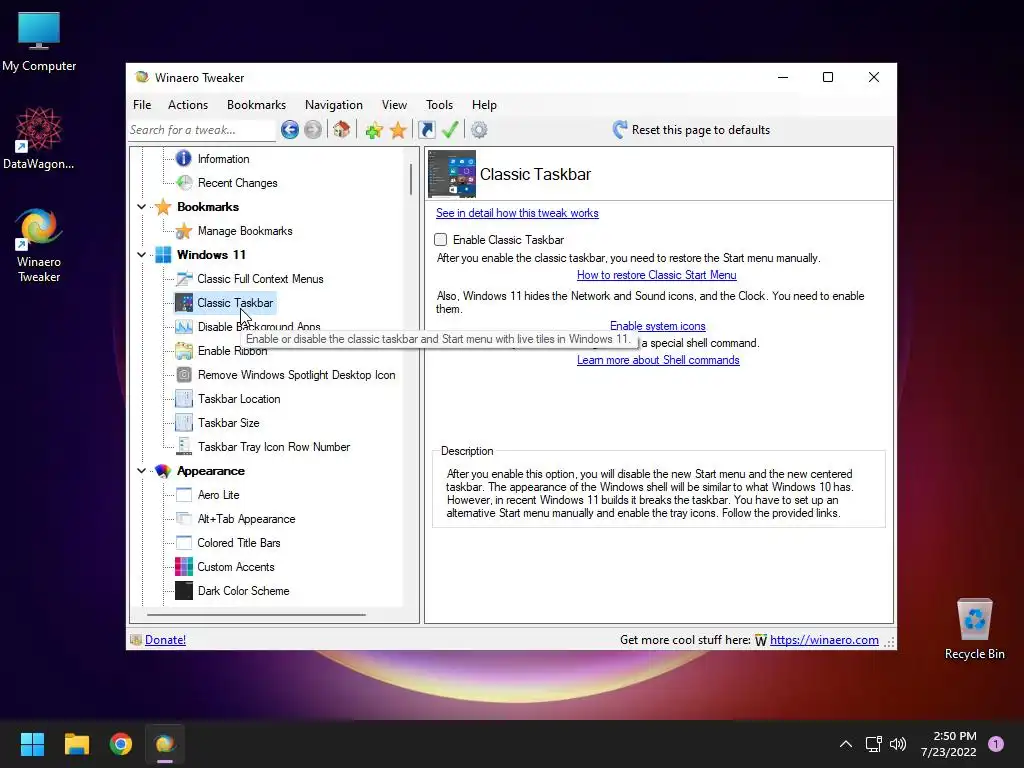Select 'Colored Title Bars' tree item
Viewport: 1024px width, 768px height.
238,543
